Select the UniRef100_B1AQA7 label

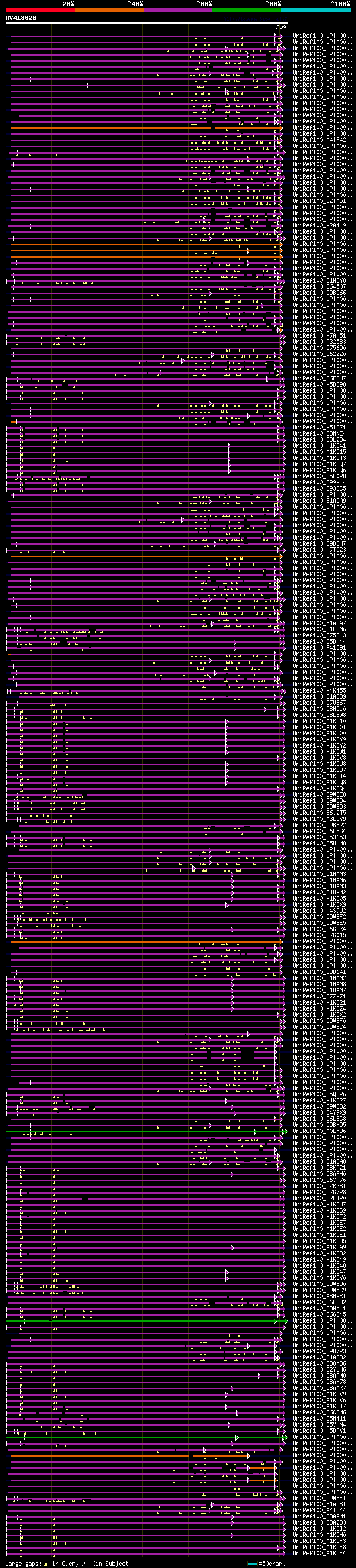tap(319, 624)
